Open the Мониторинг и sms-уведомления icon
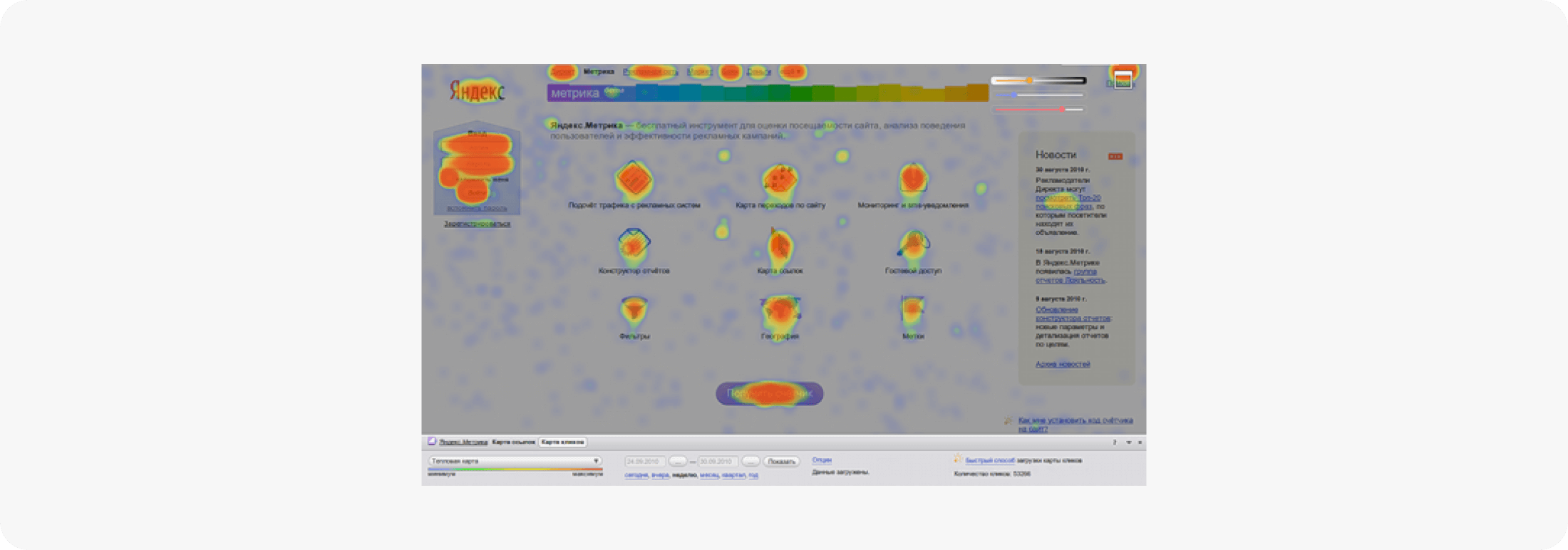Image resolution: width=1568 pixels, height=550 pixels. pyautogui.click(x=912, y=178)
